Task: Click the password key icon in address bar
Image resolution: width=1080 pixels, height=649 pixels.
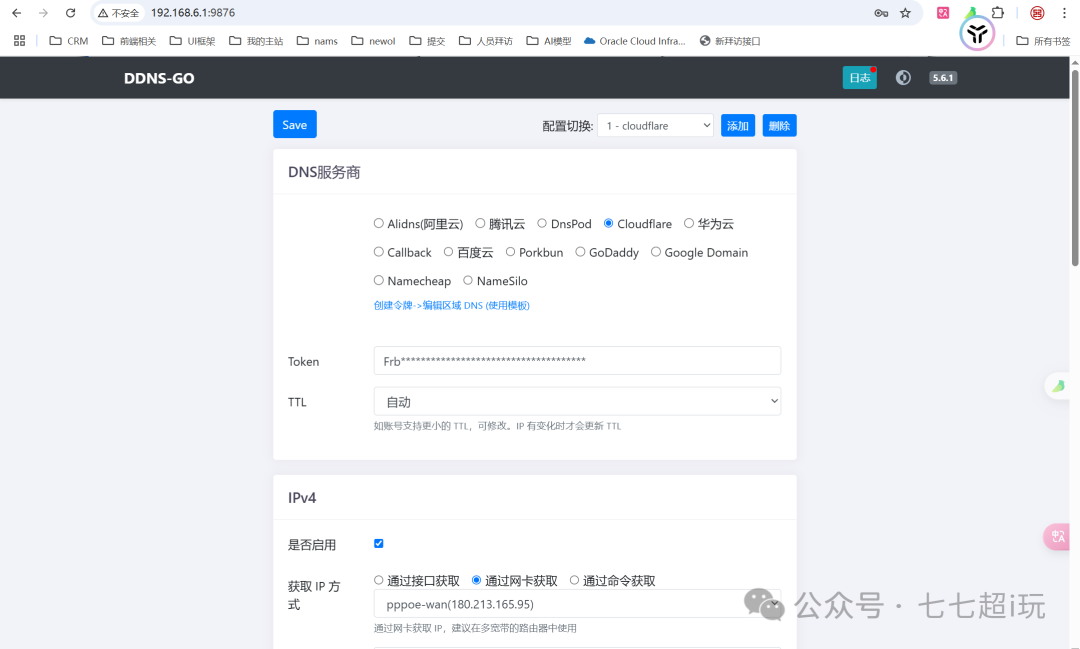Action: (x=881, y=13)
